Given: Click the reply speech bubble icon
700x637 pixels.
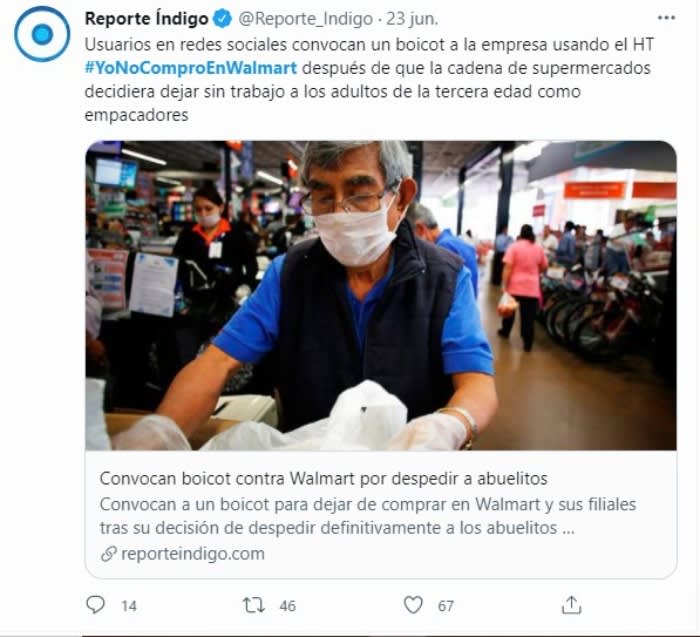Looking at the screenshot, I should [x=95, y=605].
